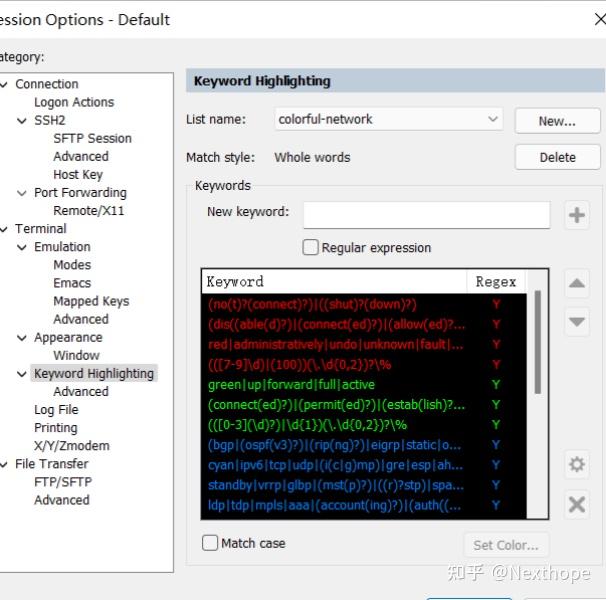Screen dimensions: 606x600
Task: Select Advanced under Emulation
Action: point(81,319)
